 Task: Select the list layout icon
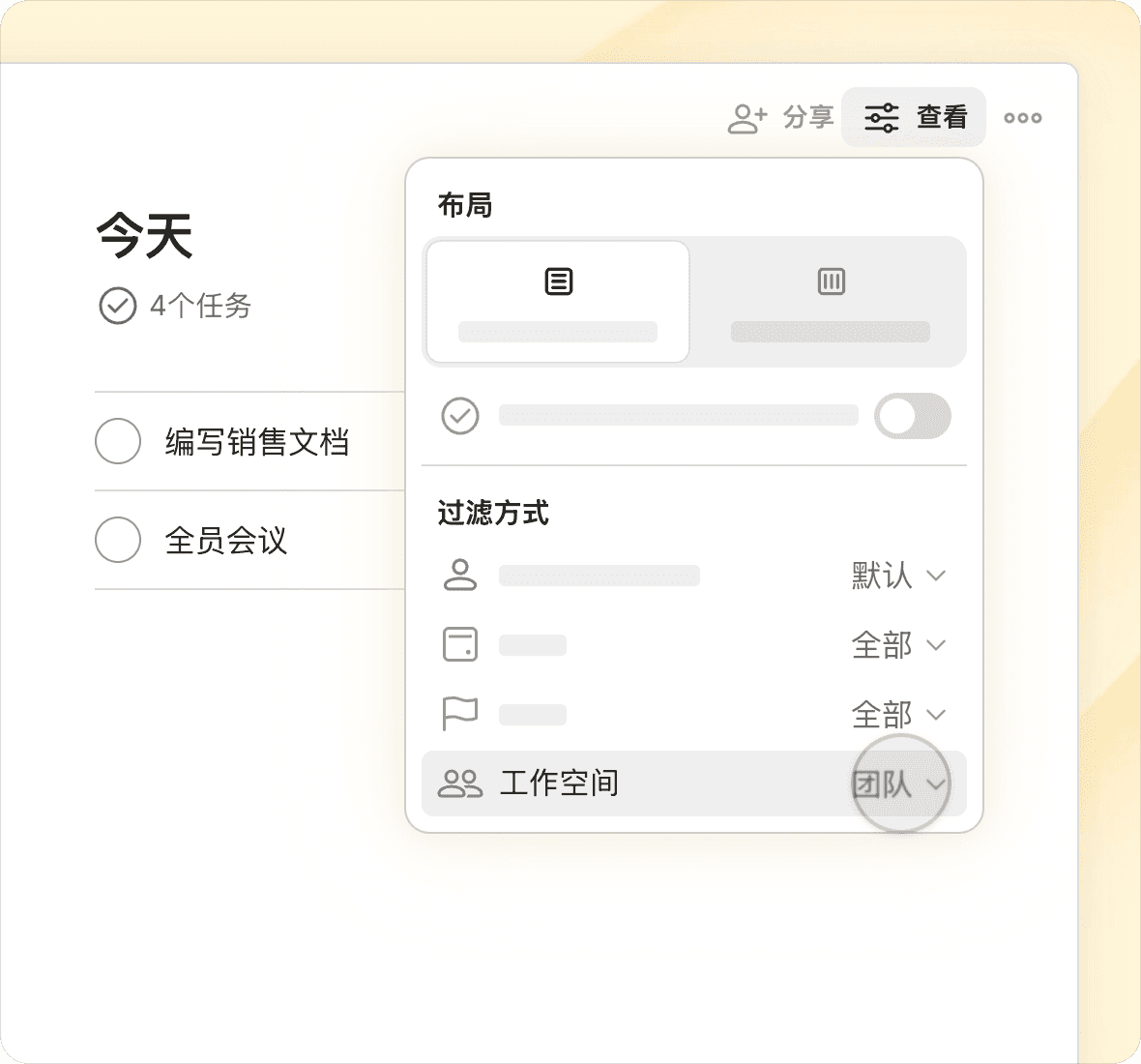[558, 281]
